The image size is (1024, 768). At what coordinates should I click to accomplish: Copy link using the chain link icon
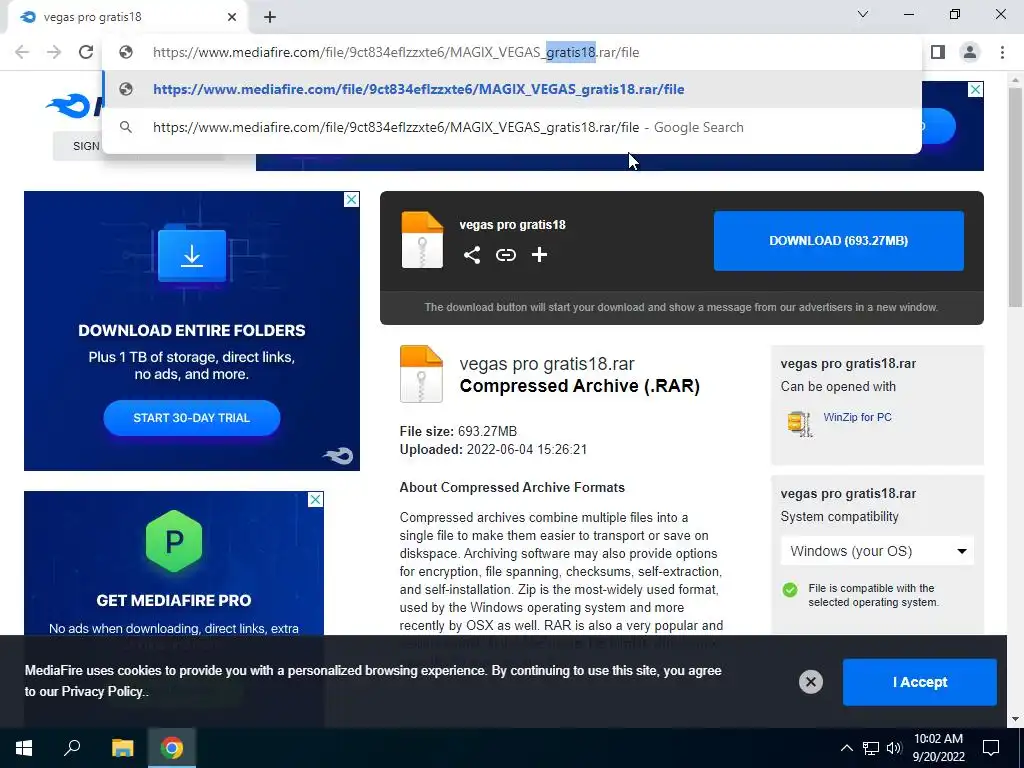[x=505, y=255]
